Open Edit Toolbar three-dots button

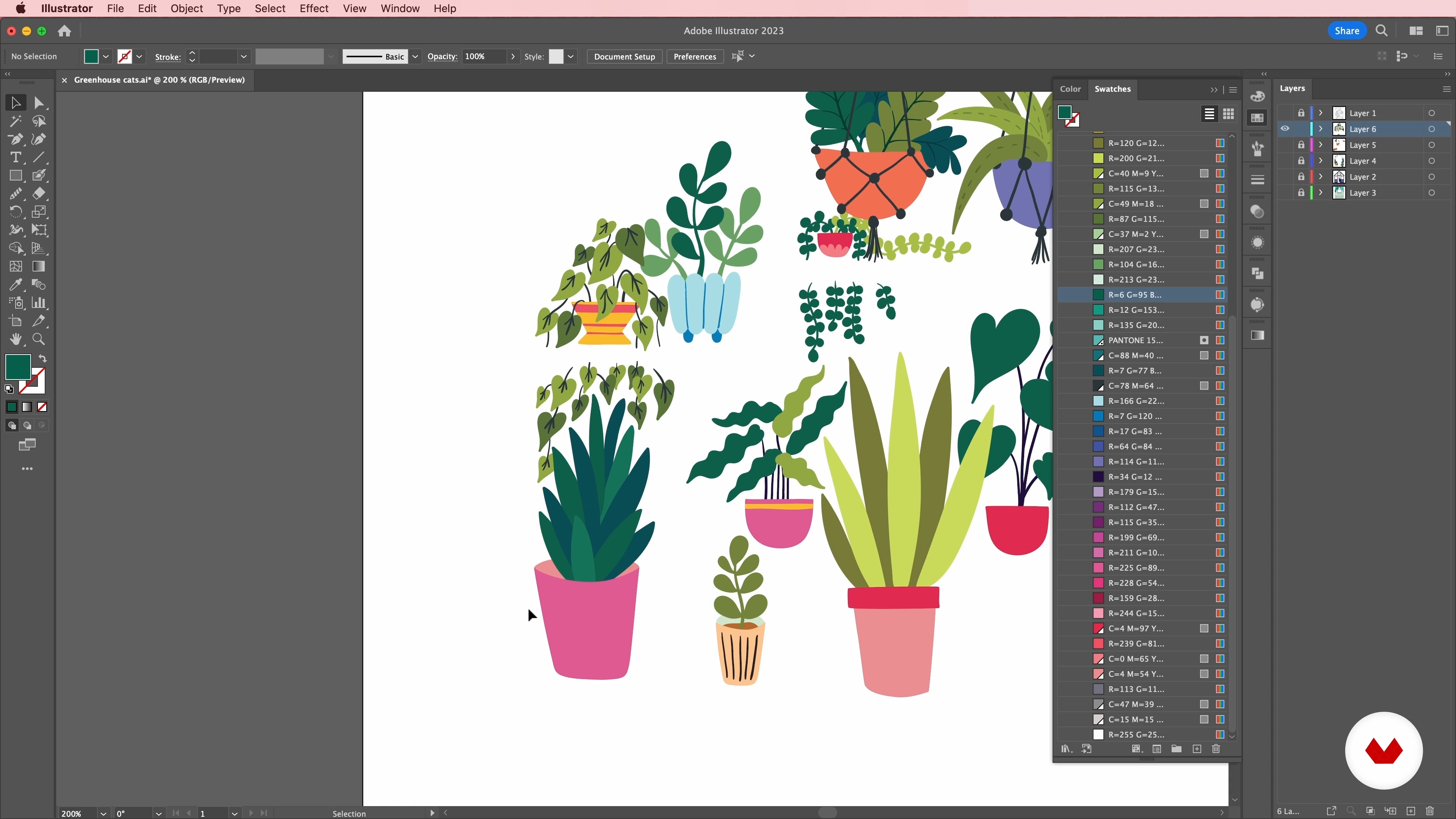(27, 469)
